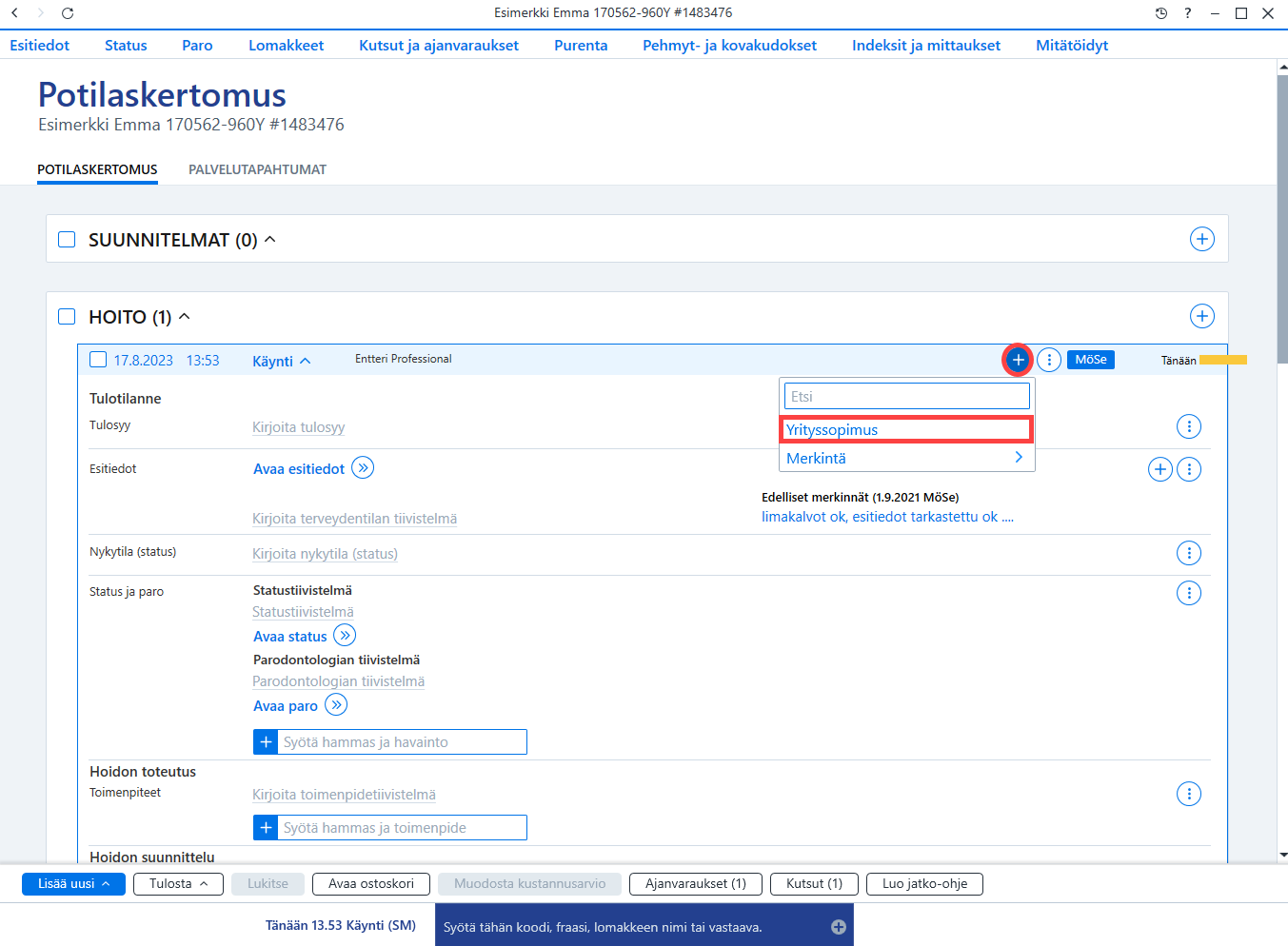Open Indeksit ja mittaukset menu
The image size is (1288, 946).
[926, 45]
